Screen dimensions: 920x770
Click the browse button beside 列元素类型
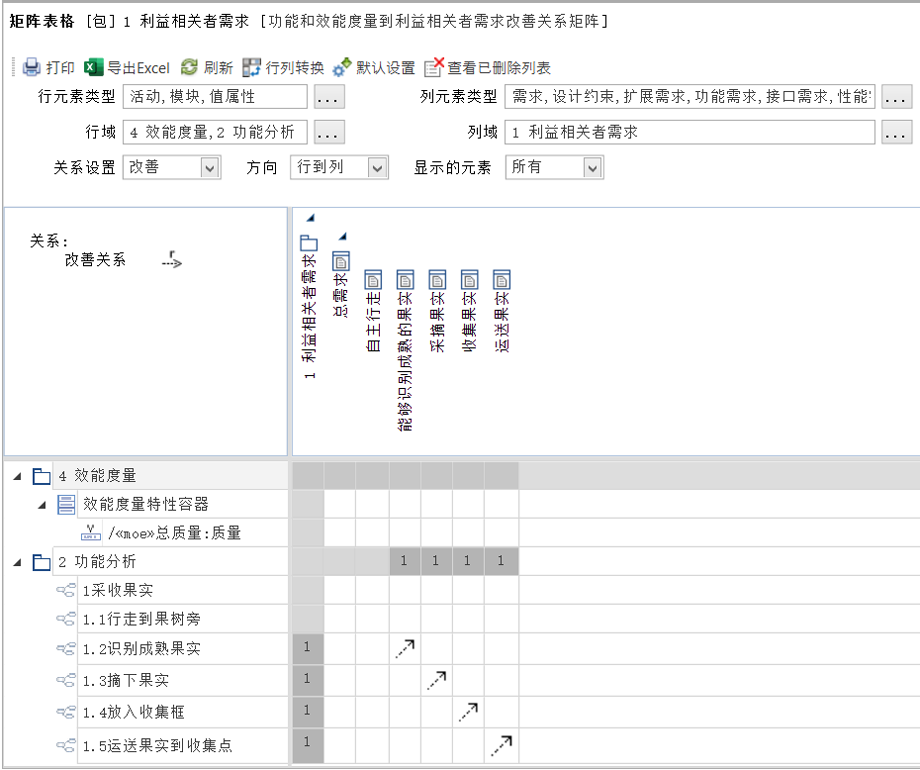[x=897, y=97]
